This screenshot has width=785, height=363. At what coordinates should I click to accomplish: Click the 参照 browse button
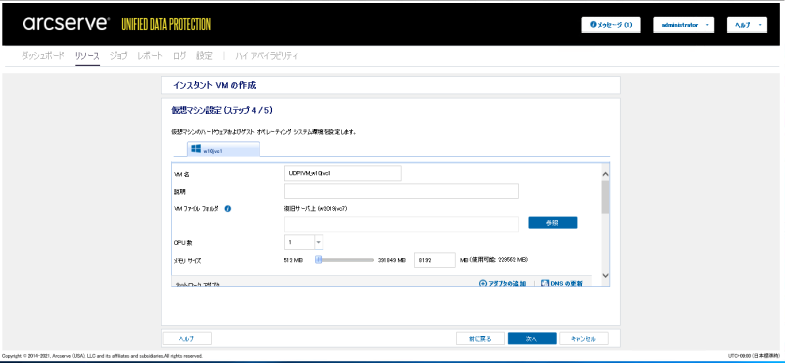pyautogui.click(x=553, y=223)
